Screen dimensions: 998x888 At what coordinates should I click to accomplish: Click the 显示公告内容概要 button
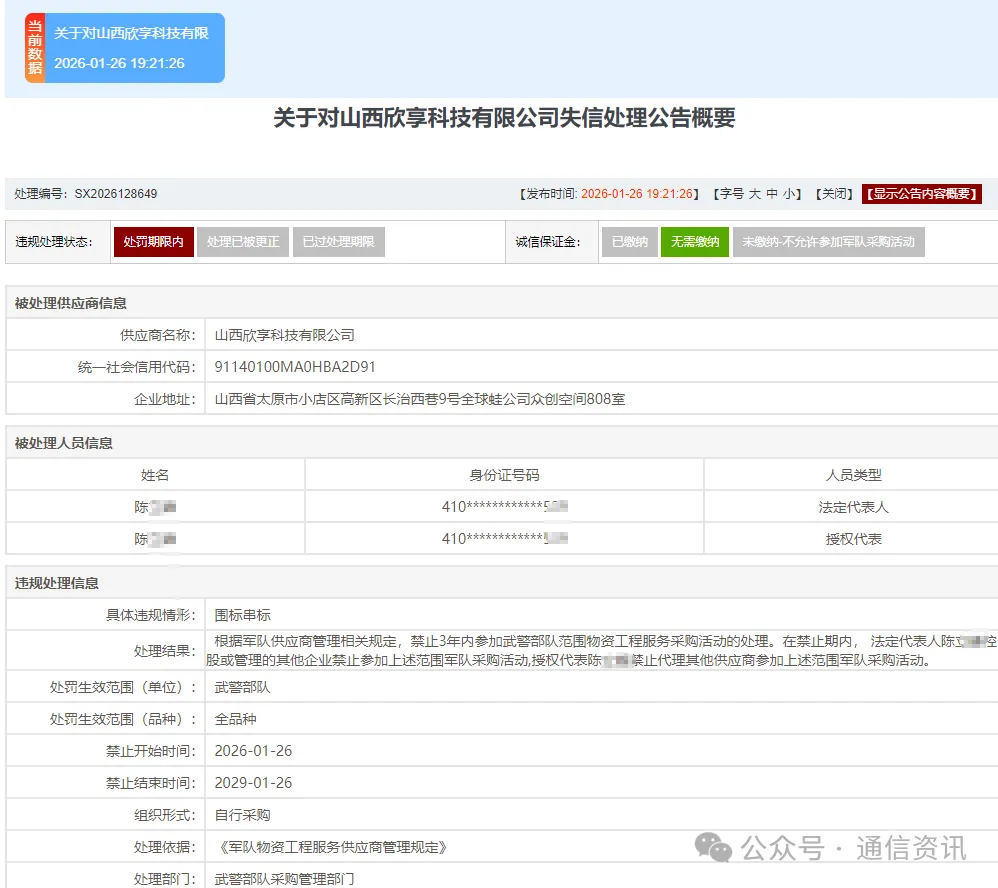tap(922, 194)
